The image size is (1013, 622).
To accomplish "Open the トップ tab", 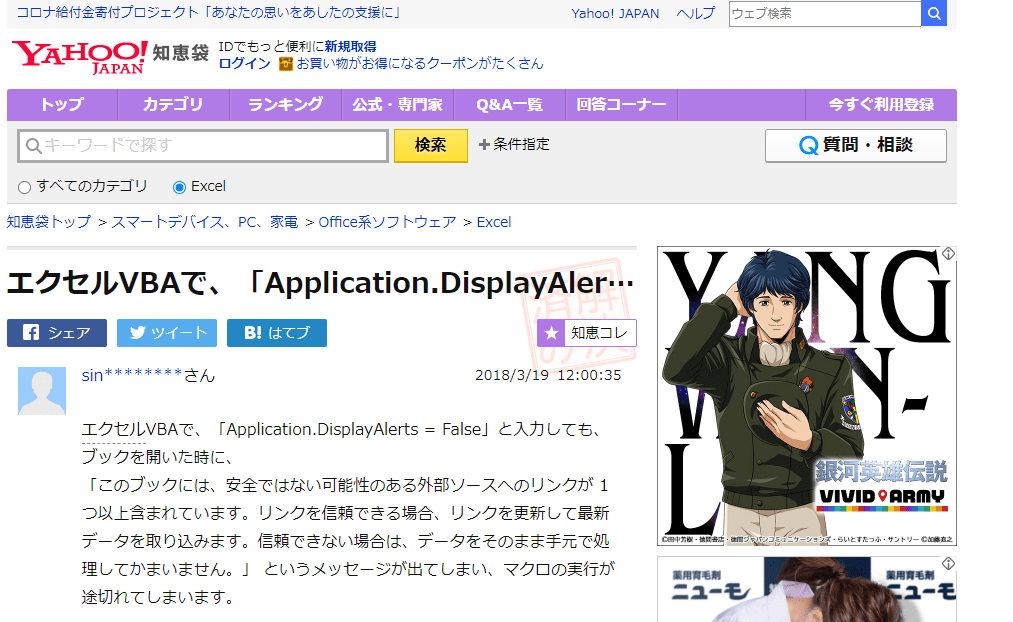I will 62,105.
